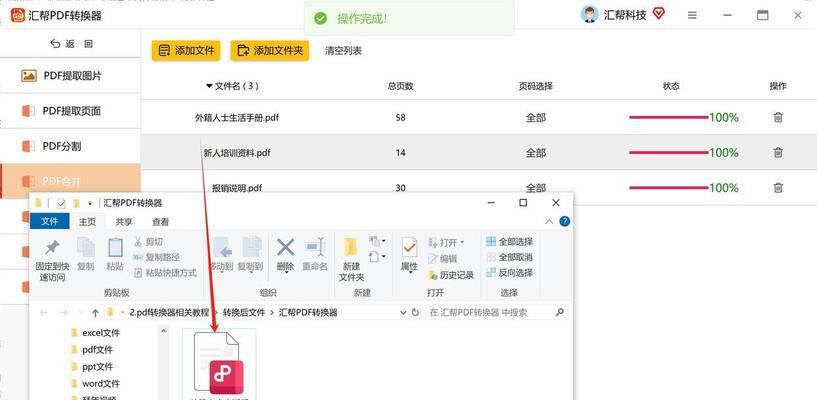The width and height of the screenshot is (817, 400).
Task: Click the 属性 checkmark icon
Action: pos(410,247)
